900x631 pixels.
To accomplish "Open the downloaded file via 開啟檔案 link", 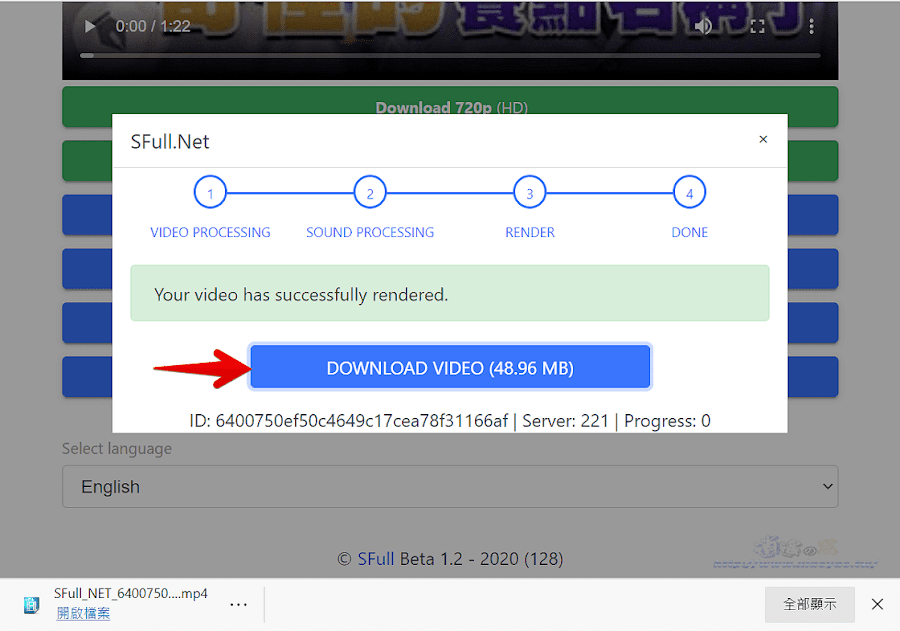I will [x=83, y=613].
